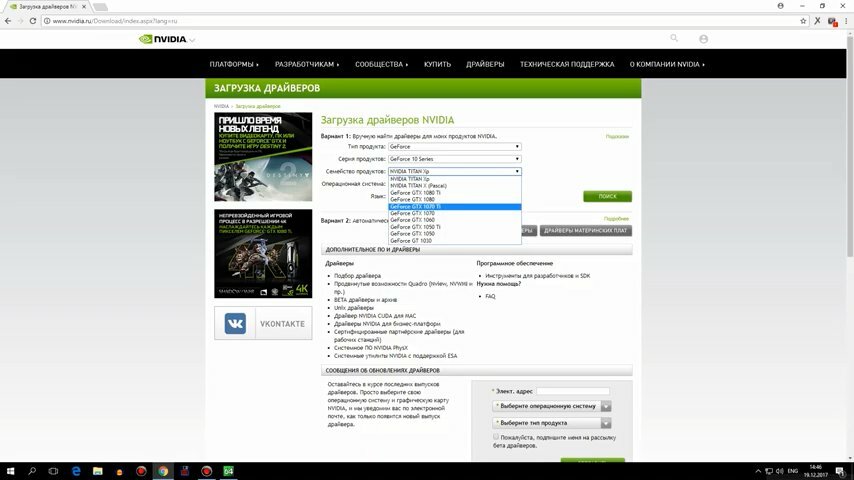Click the NVIDIA breadcrumb link

tap(221, 106)
